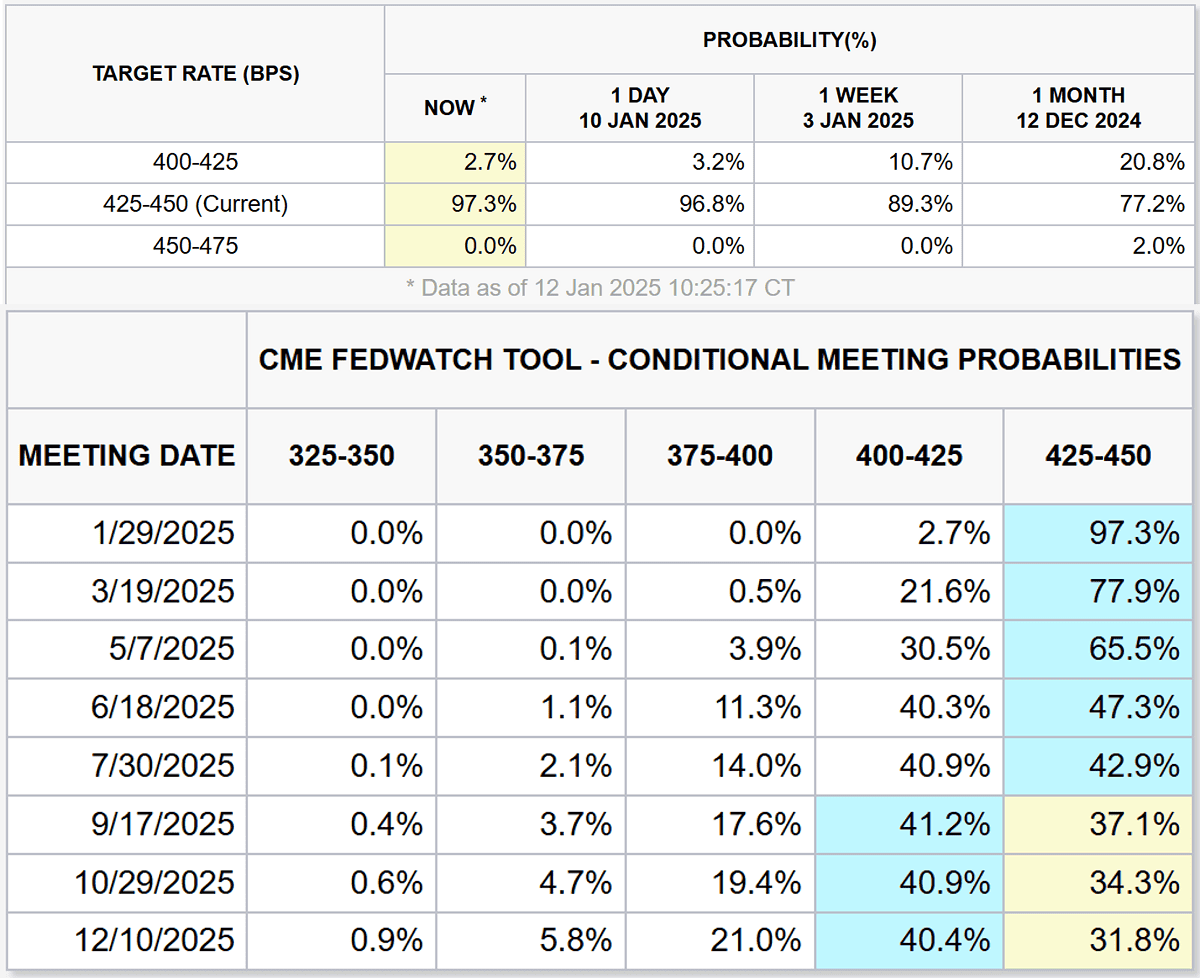Click the TARGET RATE (BPS) header
This screenshot has height=978, width=1200.
(x=196, y=74)
